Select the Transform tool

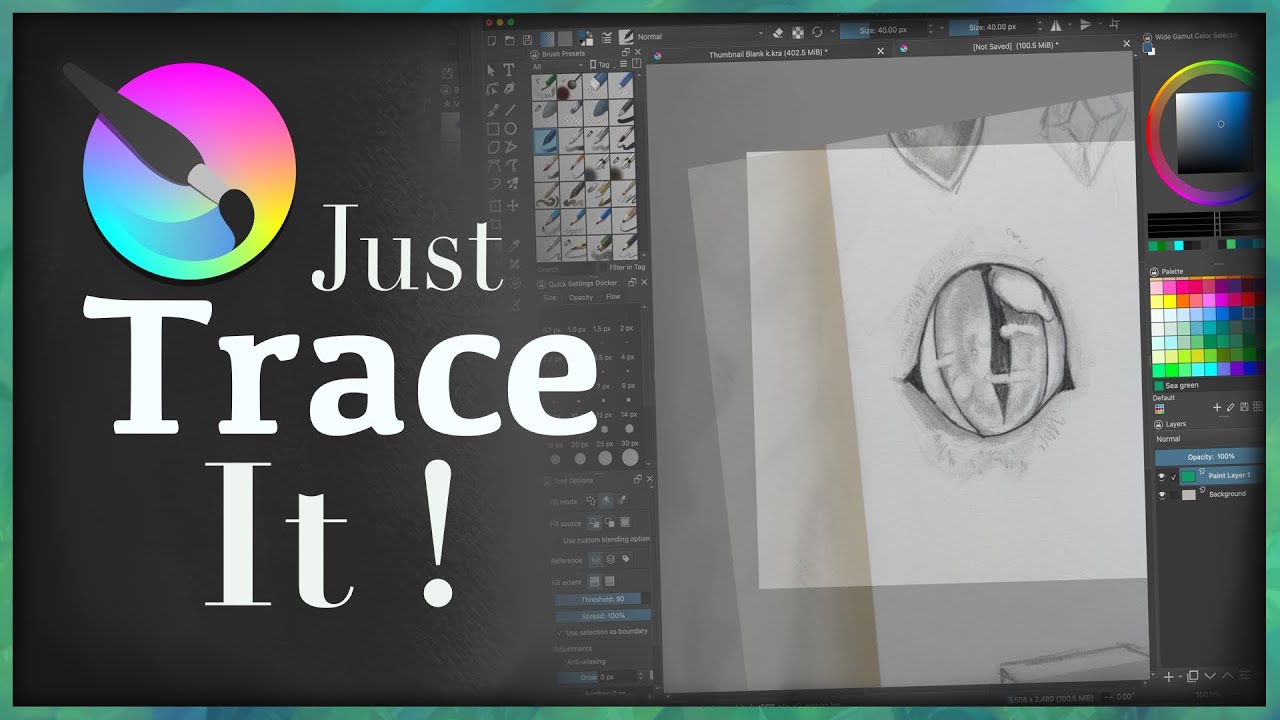(495, 206)
